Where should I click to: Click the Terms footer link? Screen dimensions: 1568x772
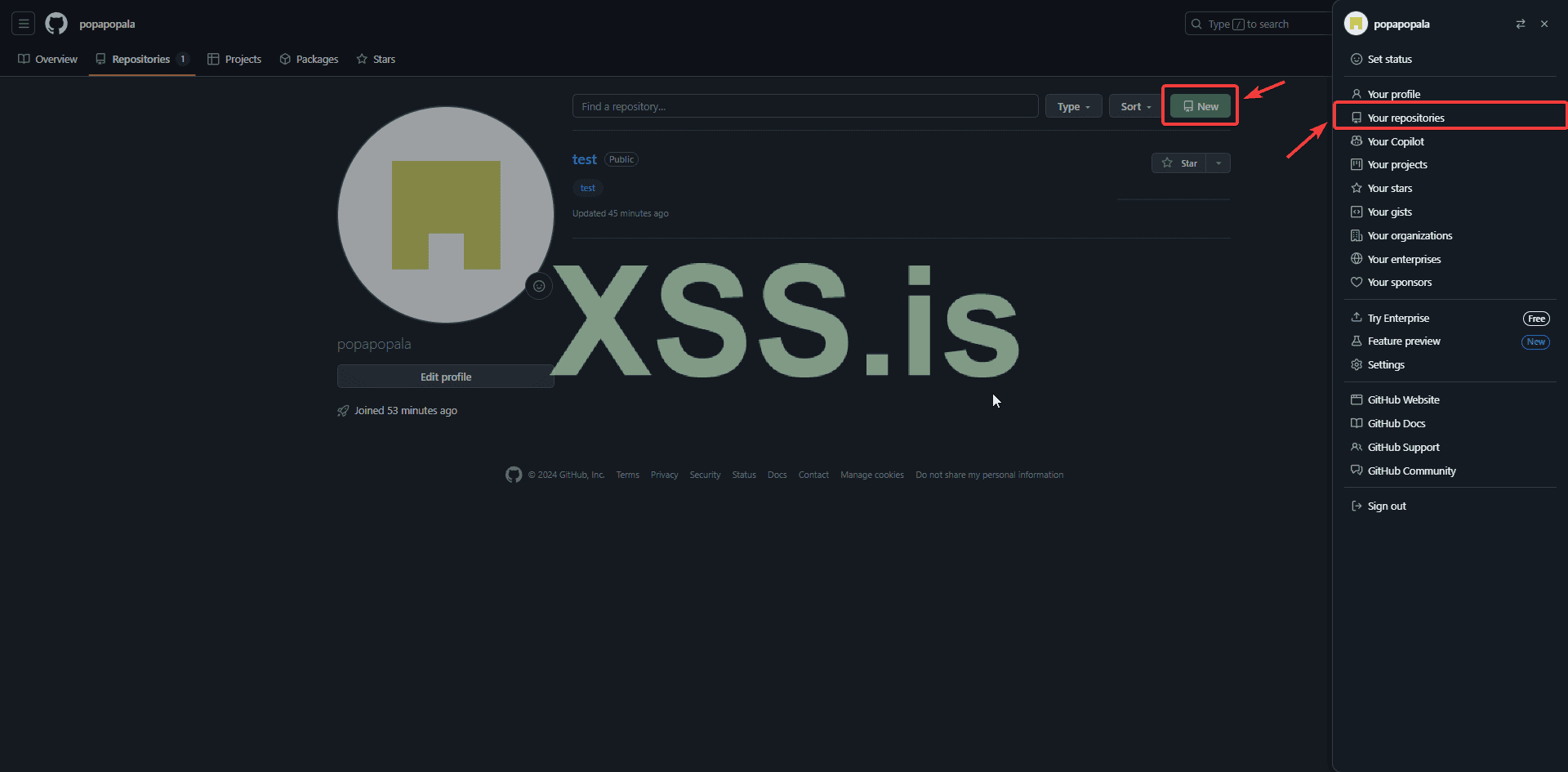click(x=627, y=475)
